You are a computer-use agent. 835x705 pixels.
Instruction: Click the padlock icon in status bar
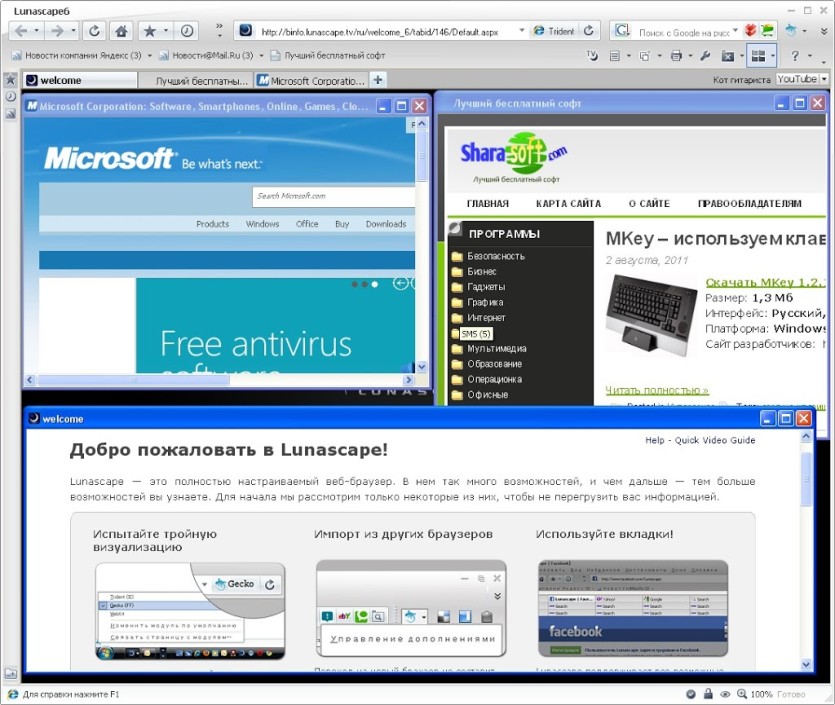708,694
